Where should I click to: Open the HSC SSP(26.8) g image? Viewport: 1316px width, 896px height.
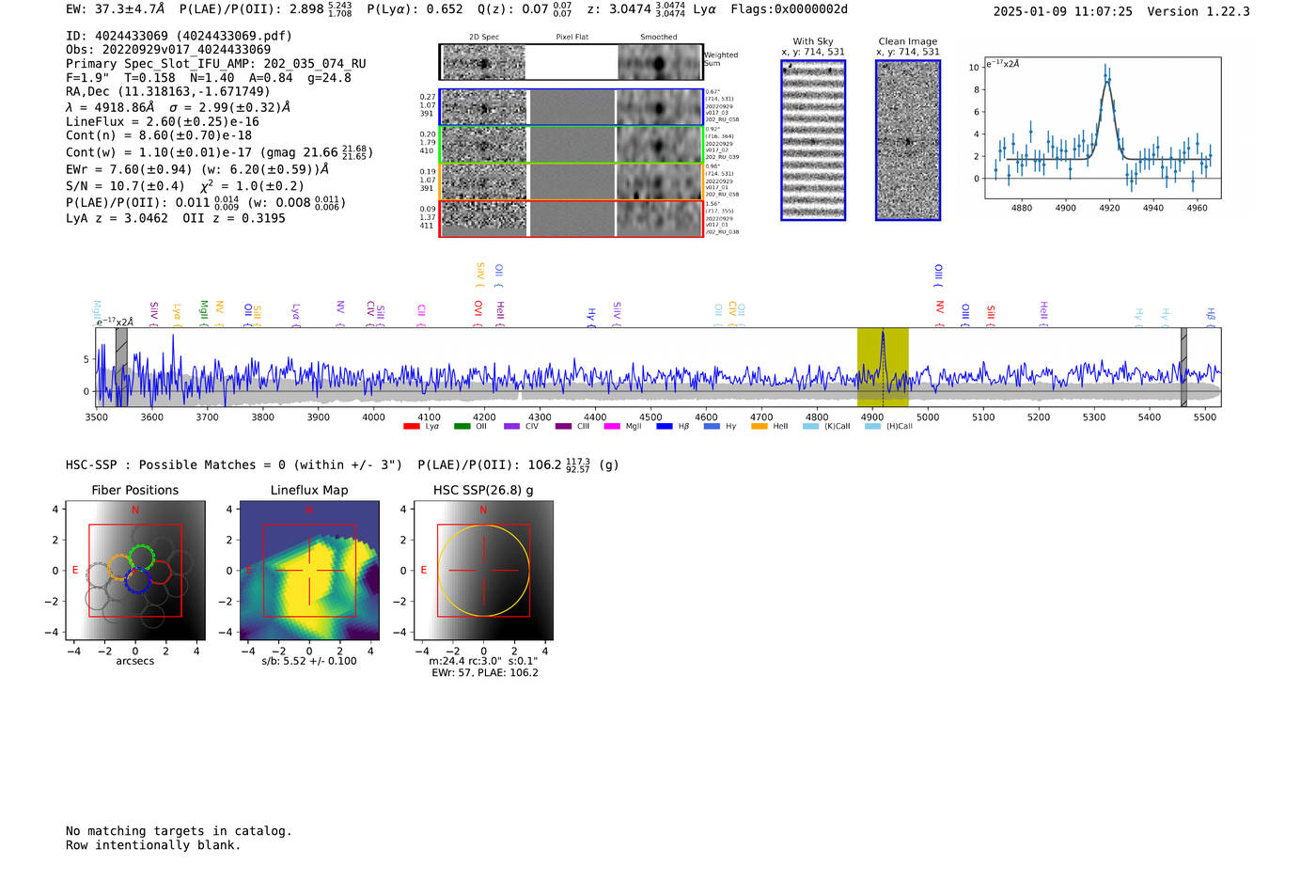click(483, 571)
